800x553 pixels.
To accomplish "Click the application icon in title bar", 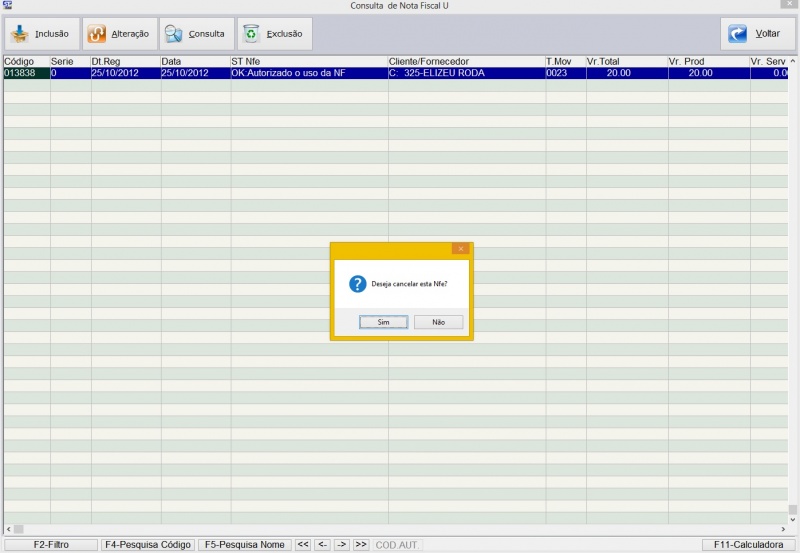I will click(7, 6).
